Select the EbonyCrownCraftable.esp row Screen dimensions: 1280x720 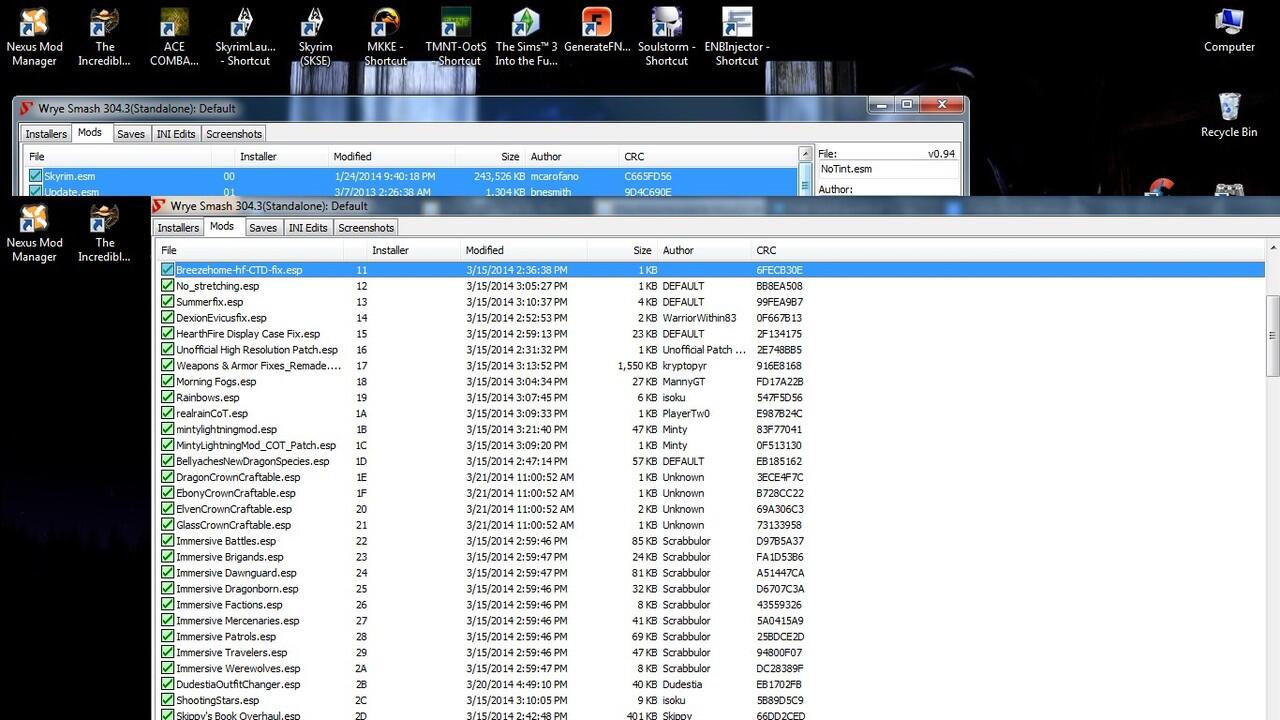[710, 493]
